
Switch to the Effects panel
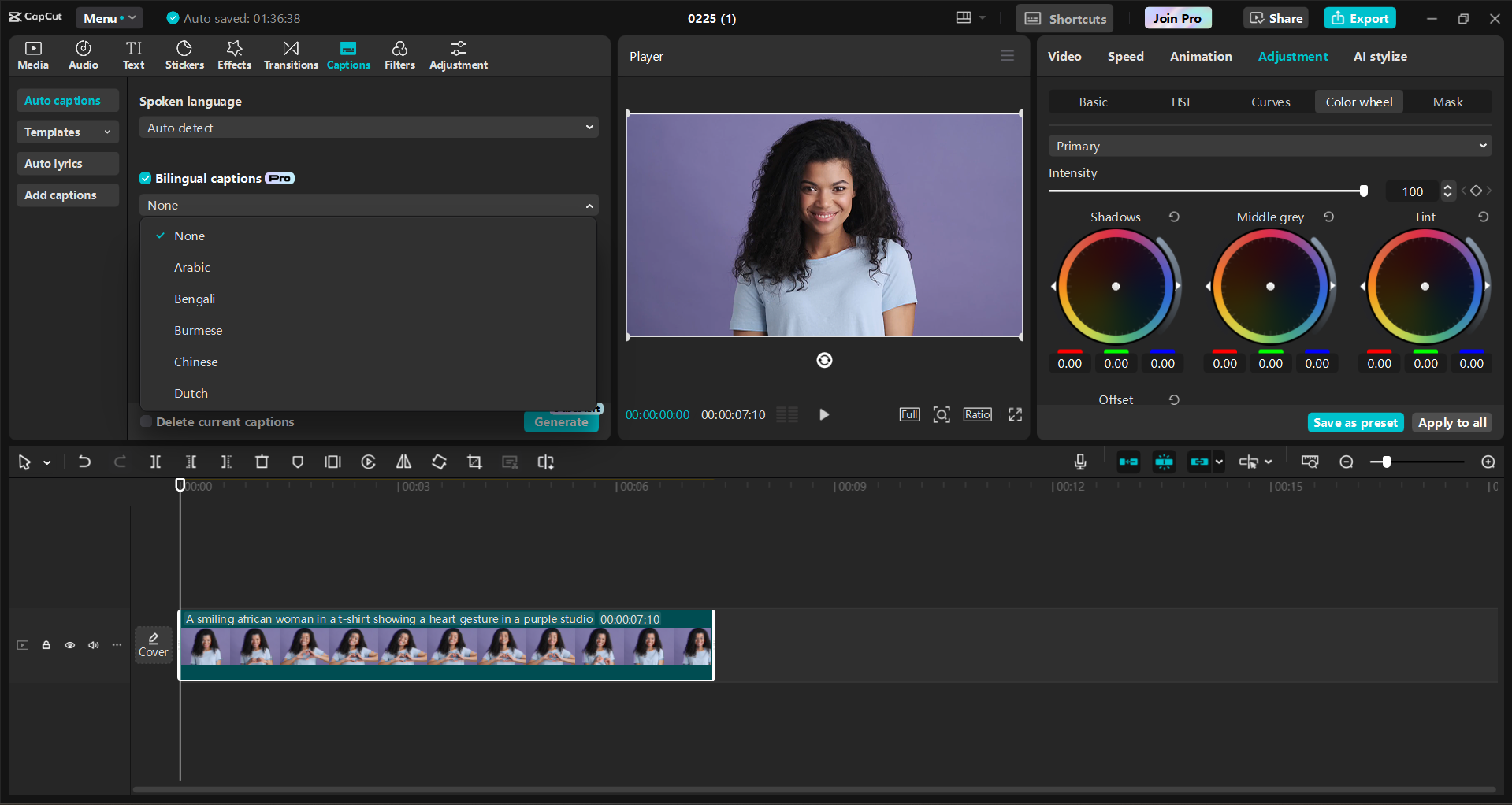click(234, 54)
